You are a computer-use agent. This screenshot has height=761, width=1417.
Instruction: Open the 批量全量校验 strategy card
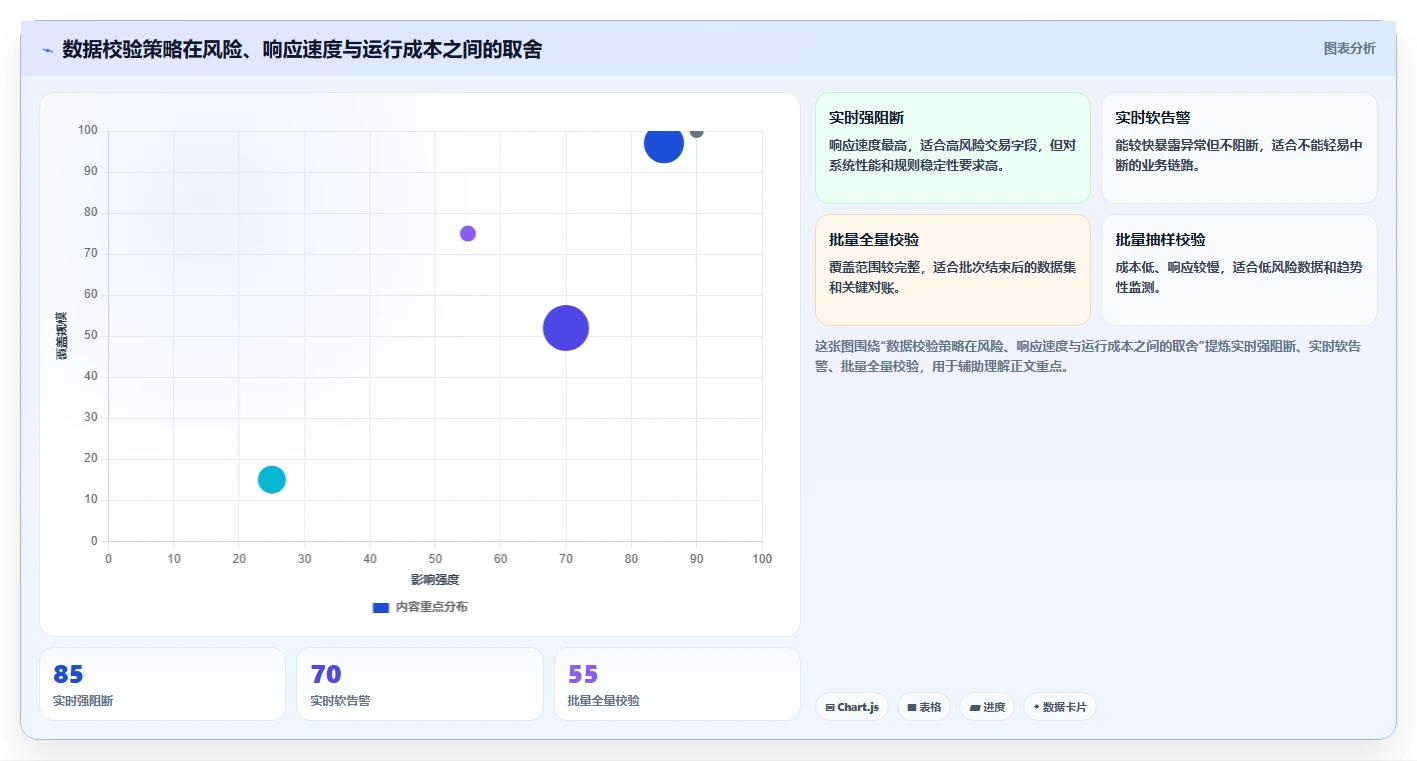point(953,270)
